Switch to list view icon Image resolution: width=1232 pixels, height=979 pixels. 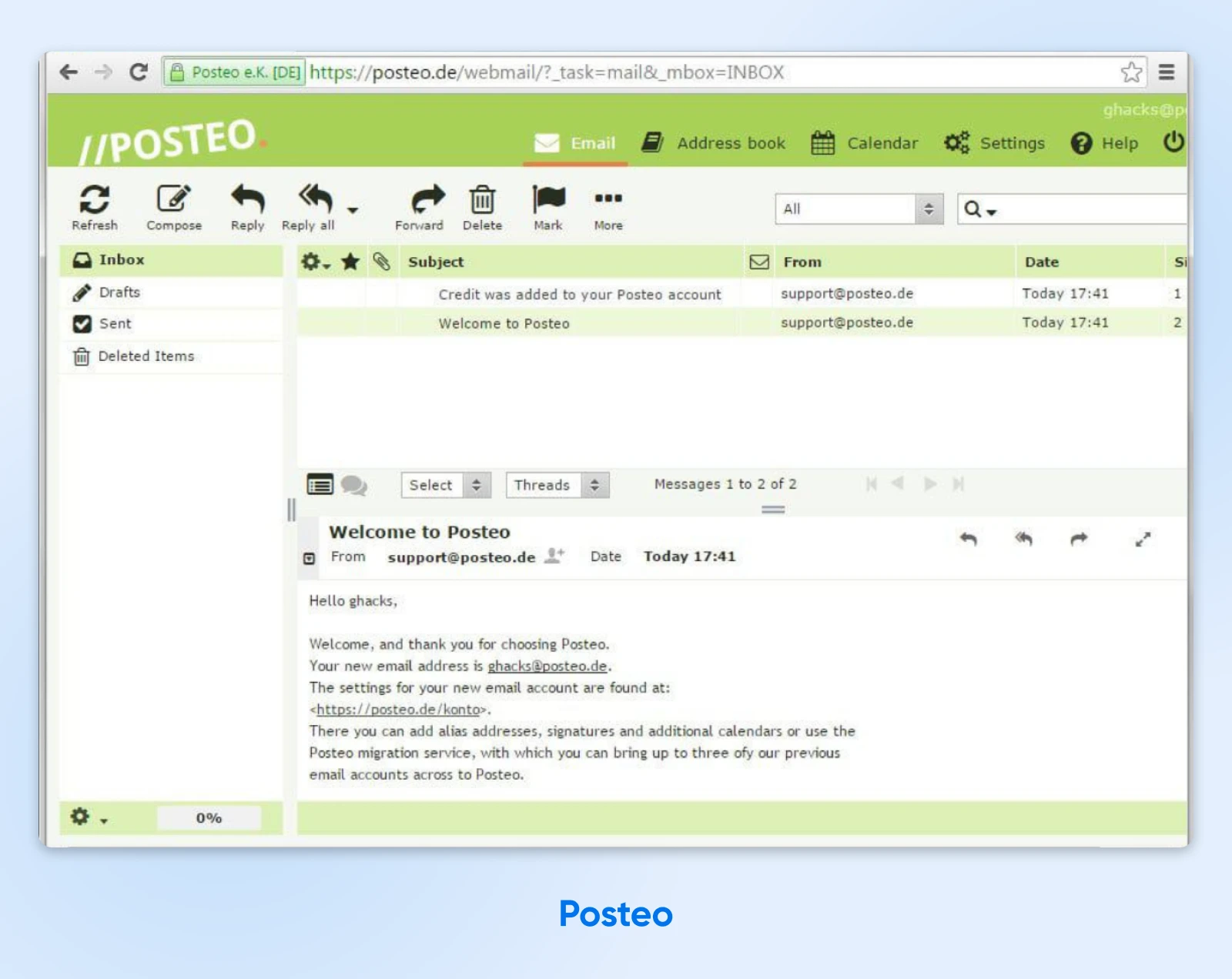click(x=320, y=485)
